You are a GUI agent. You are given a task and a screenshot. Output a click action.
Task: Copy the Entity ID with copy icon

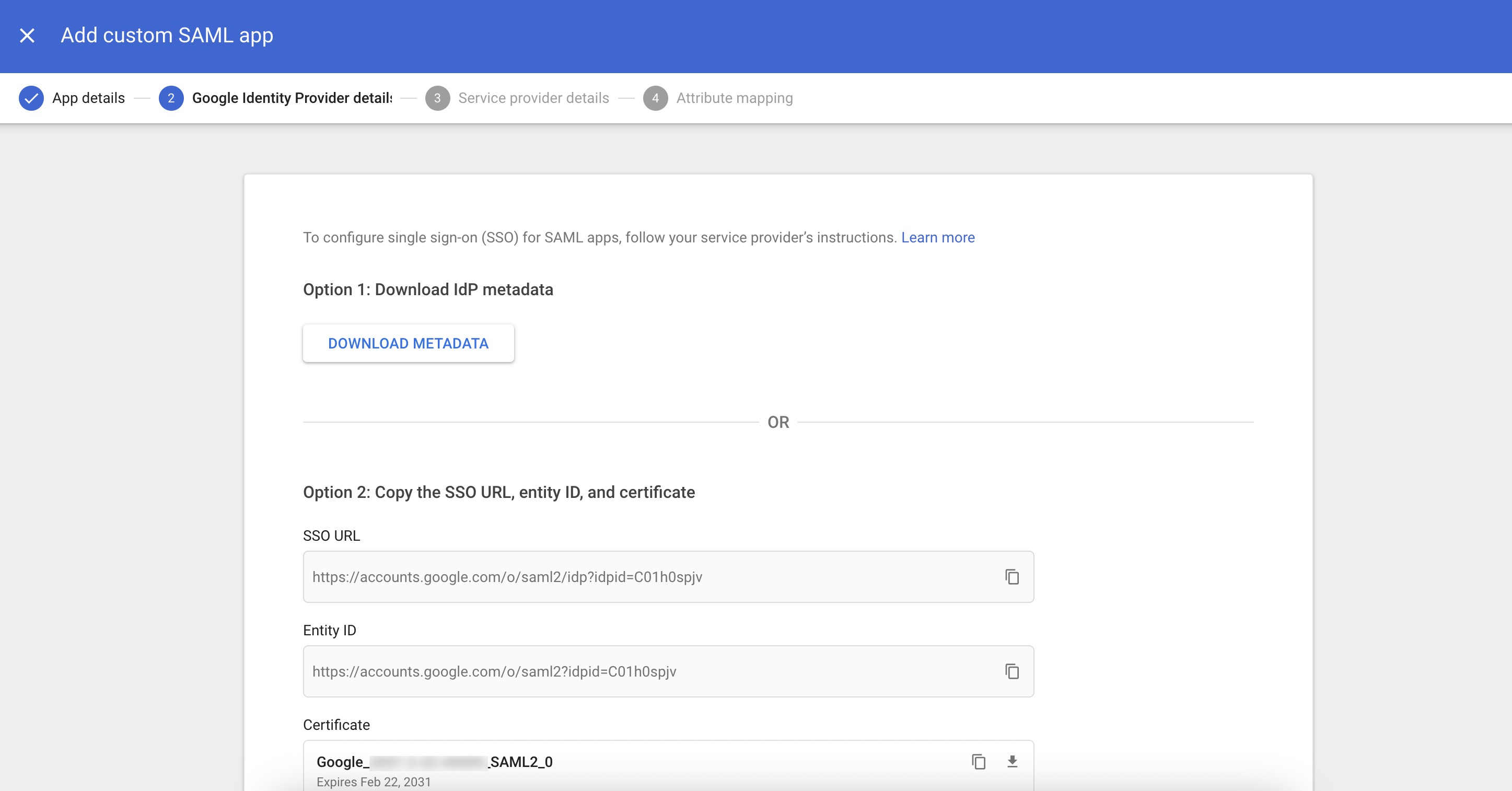1012,671
